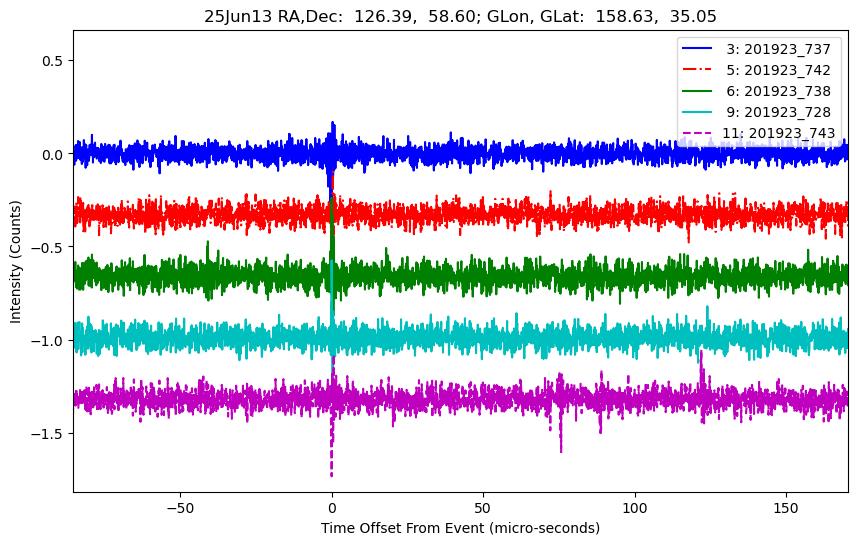Click the blue line sample in the legend
Screen dimensions: 858x545
tap(697, 49)
